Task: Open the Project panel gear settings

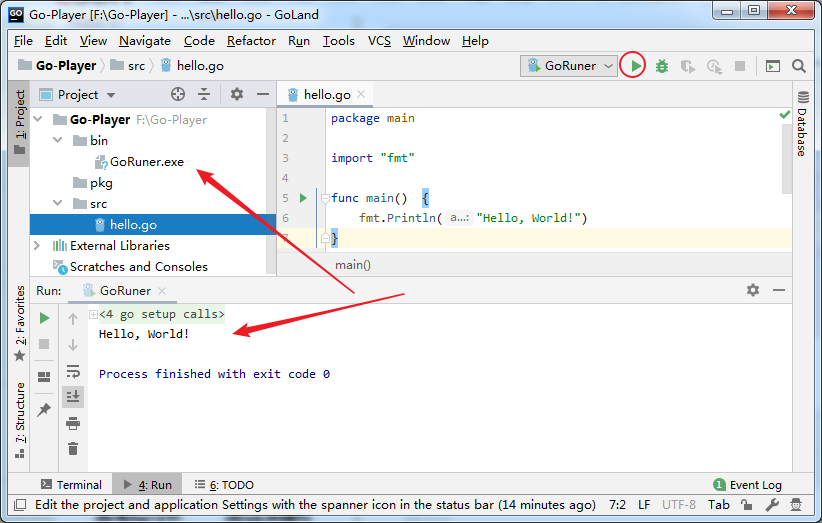Action: (237, 94)
